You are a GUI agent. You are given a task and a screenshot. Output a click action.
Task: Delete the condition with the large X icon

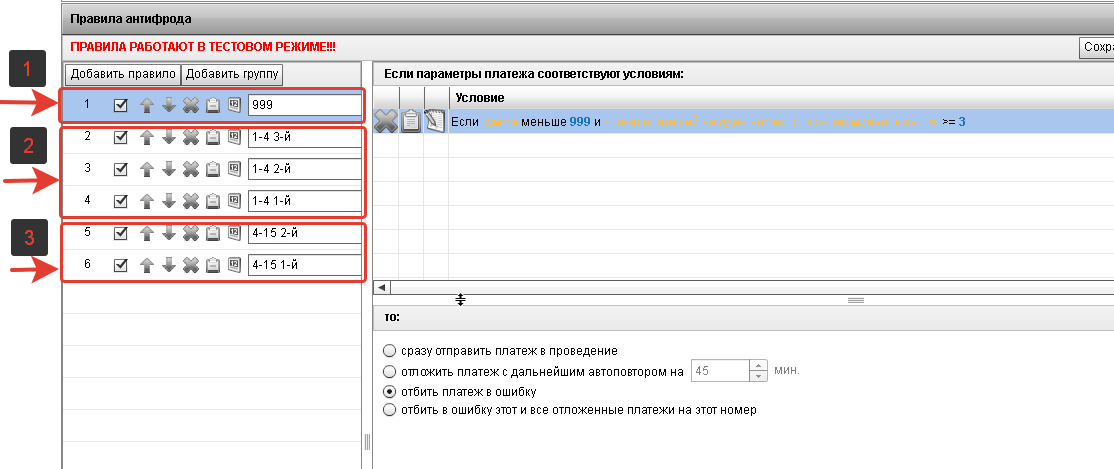click(386, 121)
